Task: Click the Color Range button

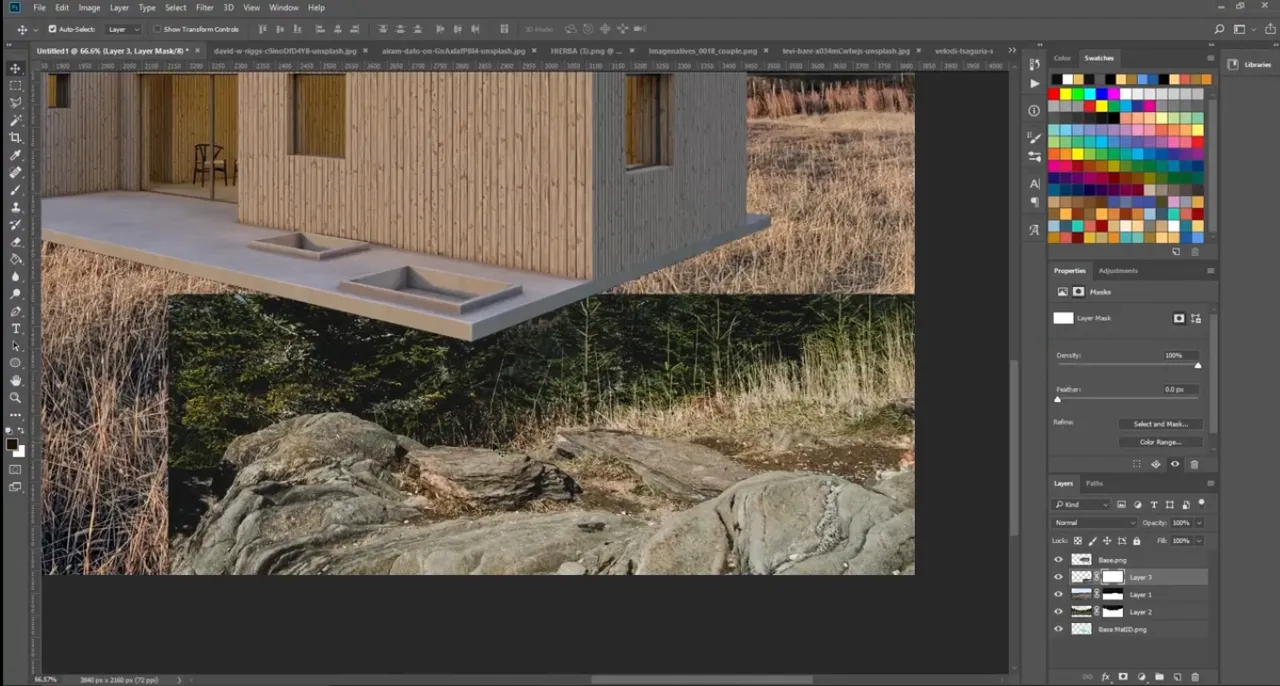Action: pyautogui.click(x=1160, y=442)
